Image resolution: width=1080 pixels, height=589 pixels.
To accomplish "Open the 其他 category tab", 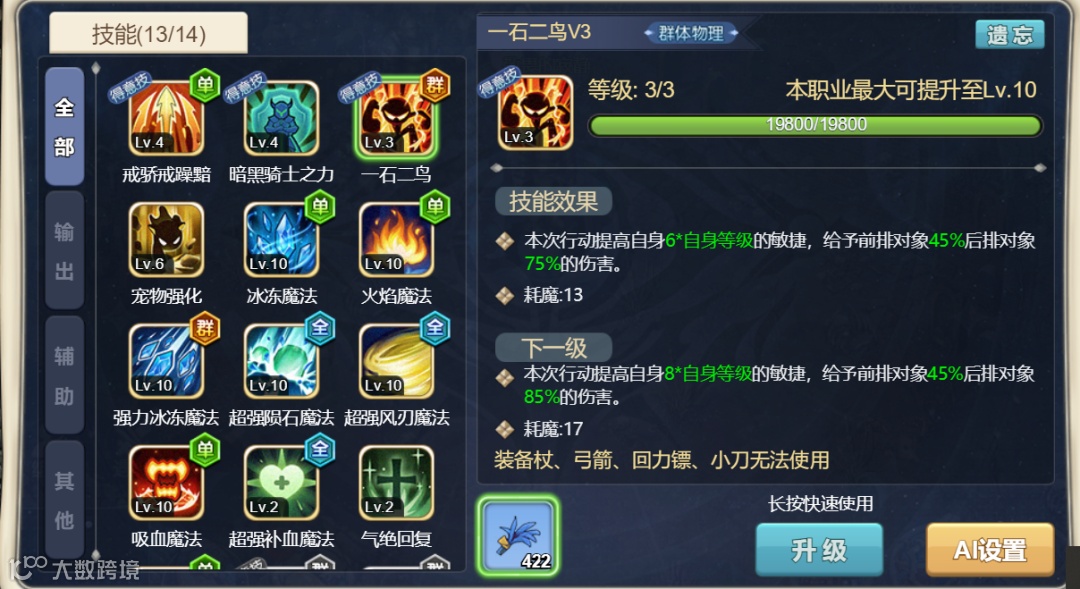I will (x=65, y=499).
